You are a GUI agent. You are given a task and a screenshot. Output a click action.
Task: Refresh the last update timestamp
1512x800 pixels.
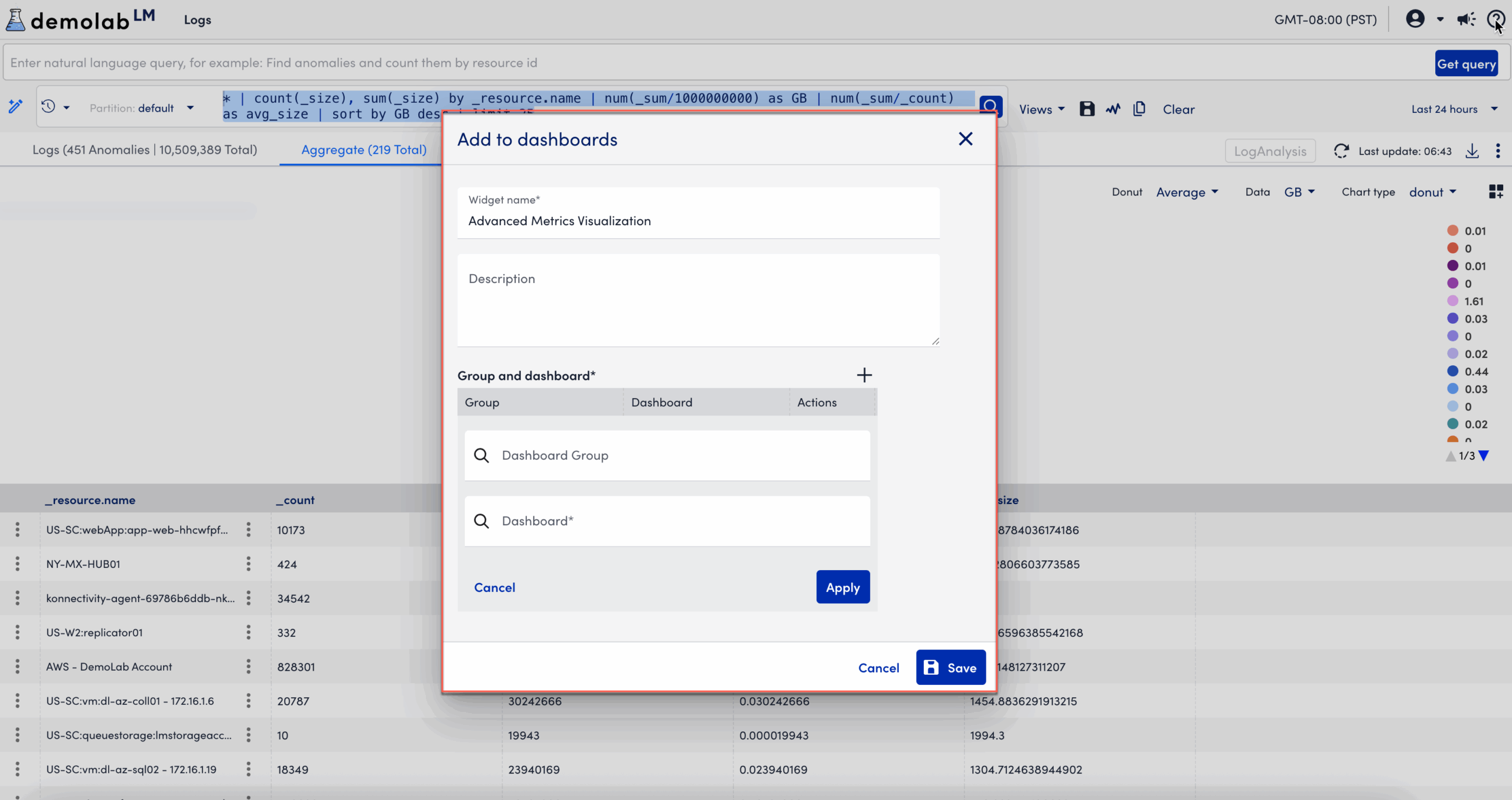click(x=1342, y=151)
